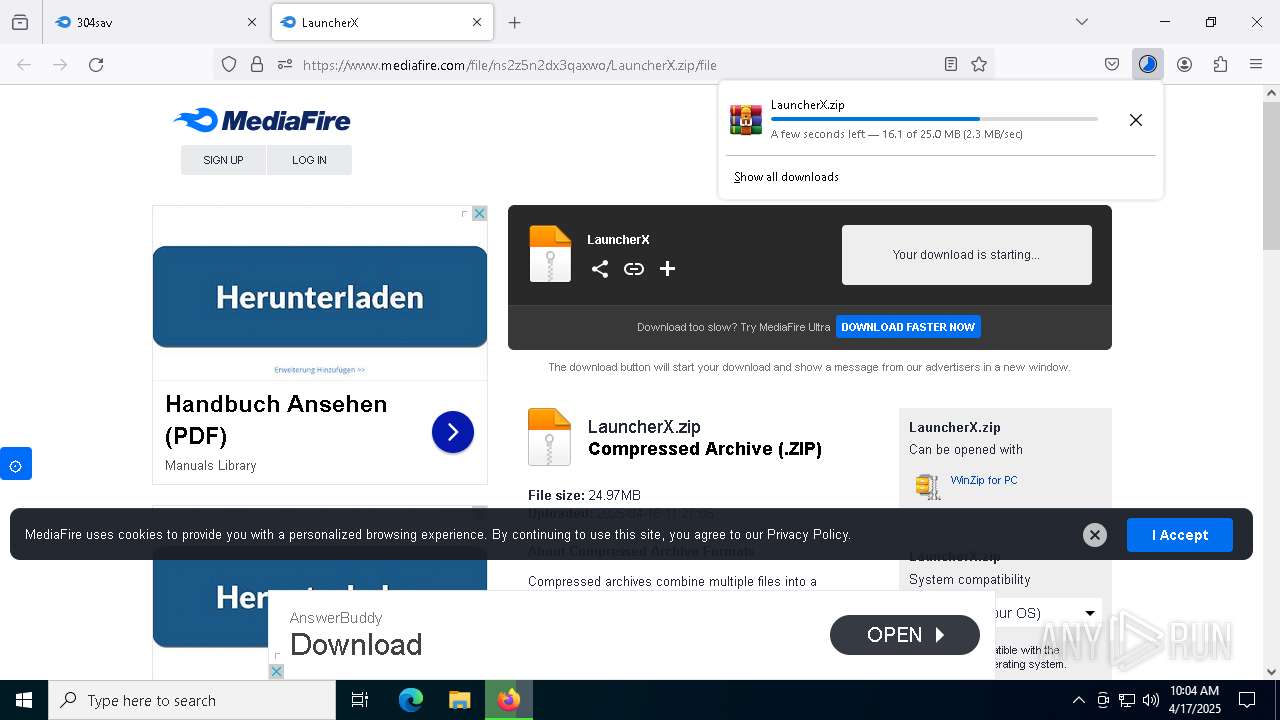The image size is (1280, 720).
Task: Close the AnswerBuddy bottom ad
Action: pyautogui.click(x=277, y=671)
